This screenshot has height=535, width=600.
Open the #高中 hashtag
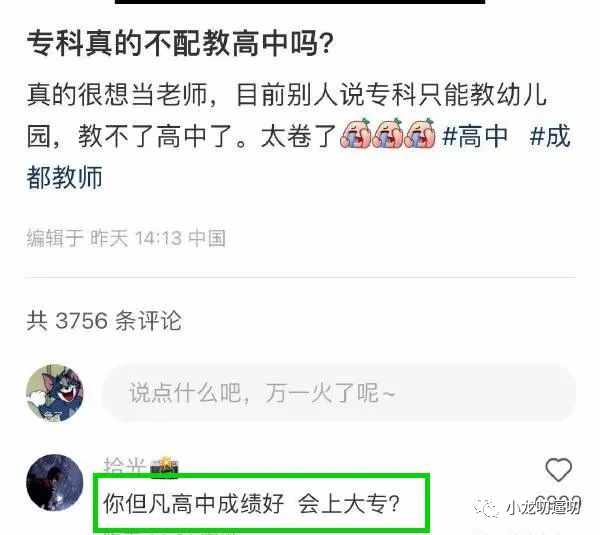[474, 136]
